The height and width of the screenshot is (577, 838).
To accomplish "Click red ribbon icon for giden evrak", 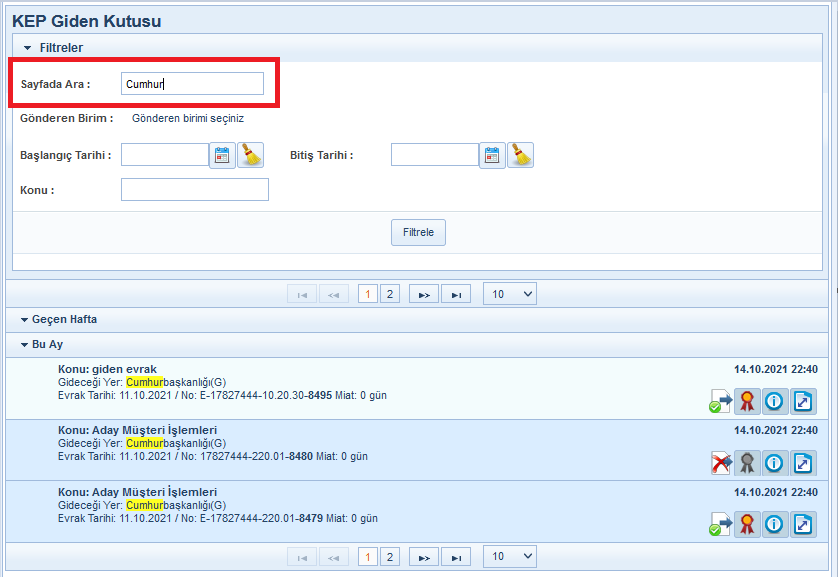I will 747,402.
